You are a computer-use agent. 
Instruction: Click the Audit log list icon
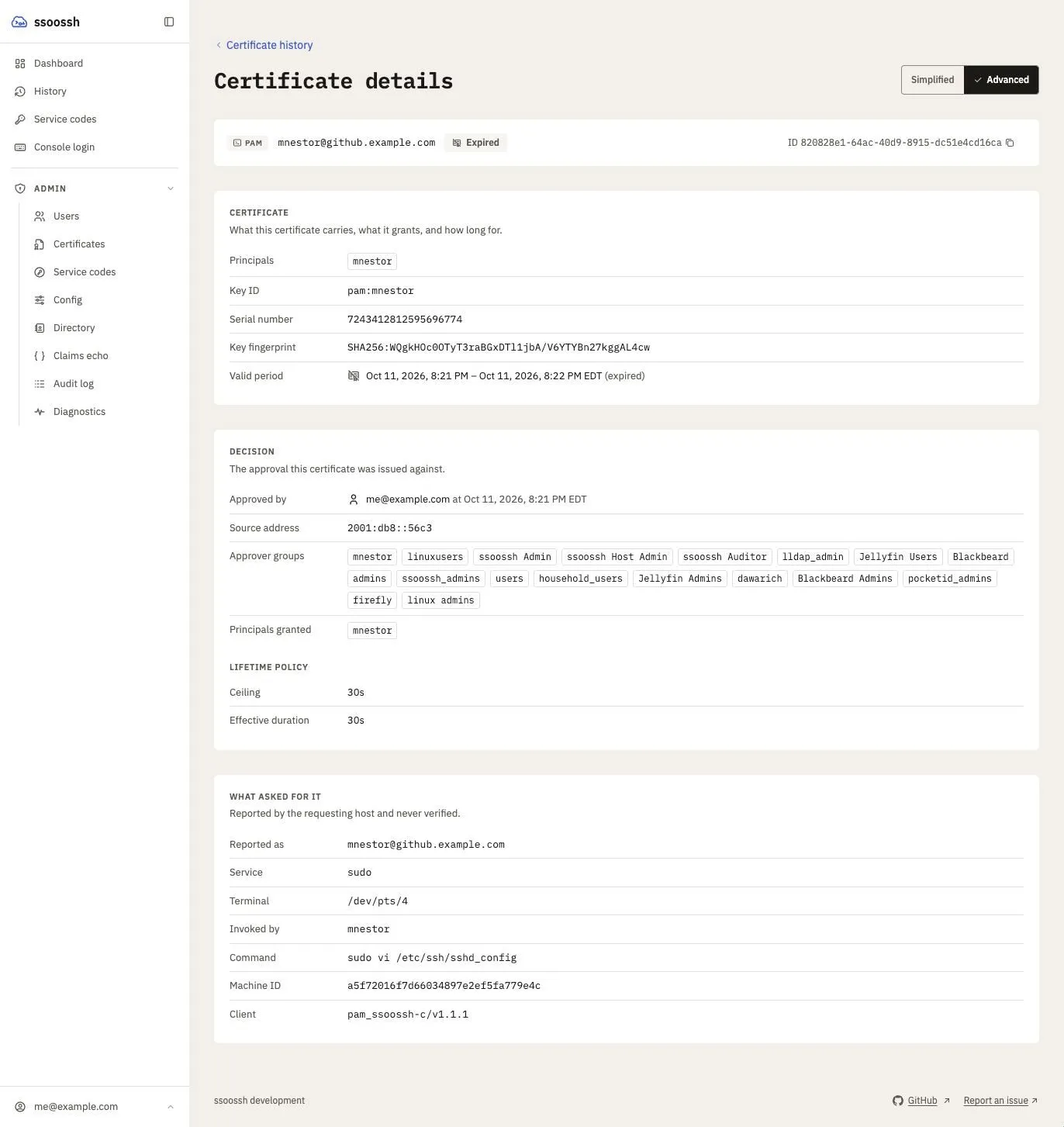pos(40,384)
